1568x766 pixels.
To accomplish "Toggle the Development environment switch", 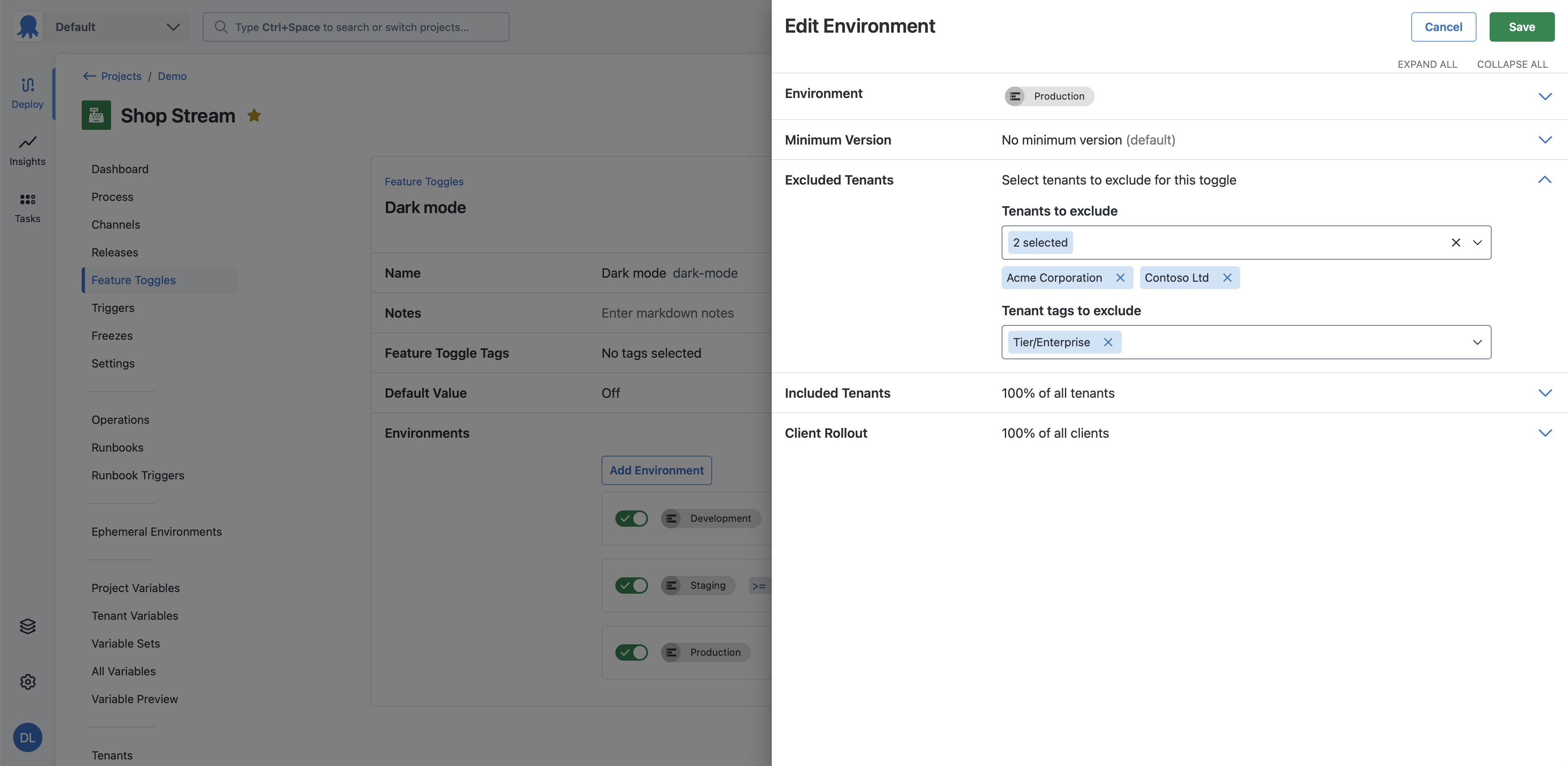I will pos(631,518).
